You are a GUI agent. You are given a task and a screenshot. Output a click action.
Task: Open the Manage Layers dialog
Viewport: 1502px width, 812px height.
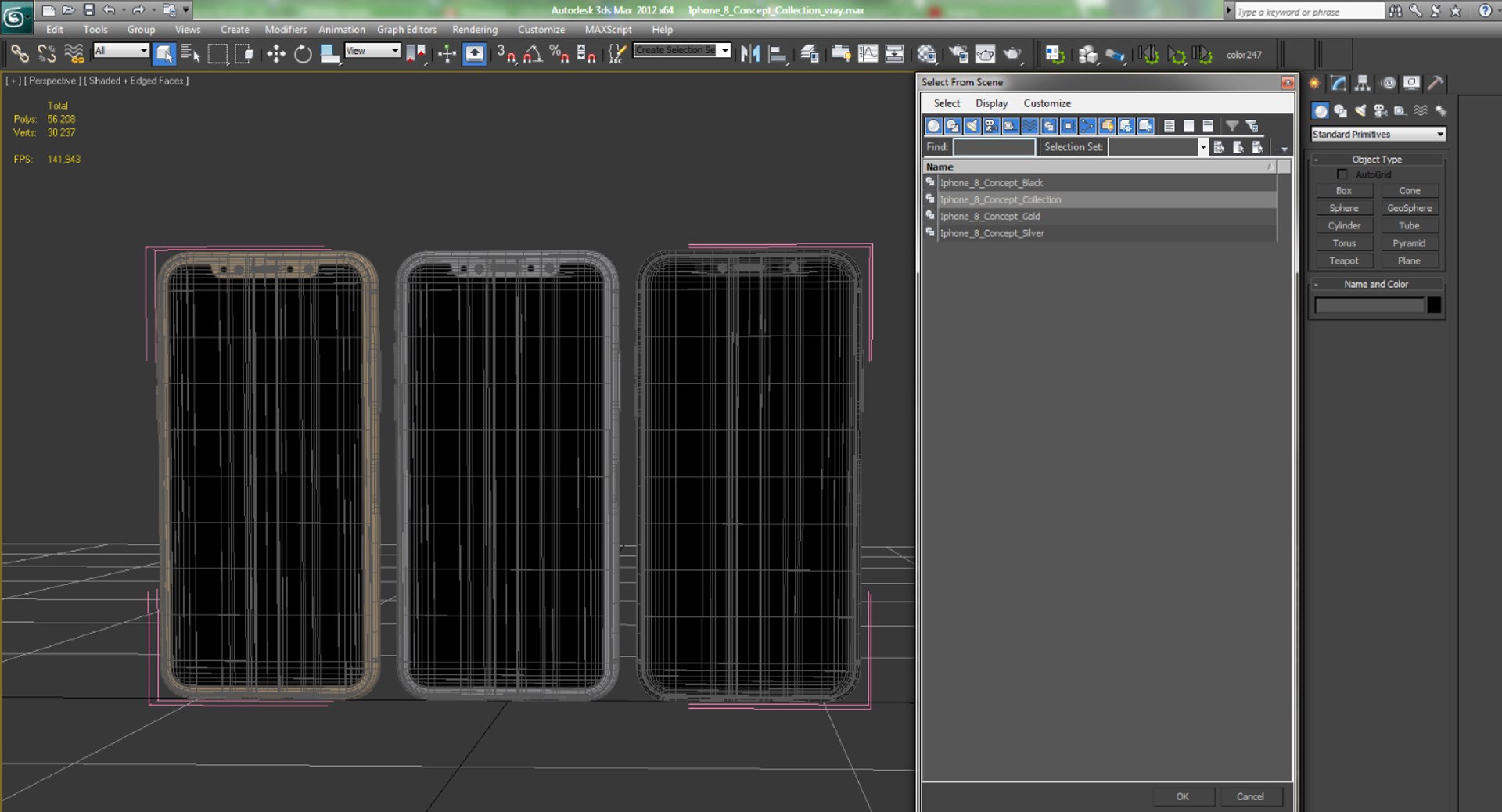810,54
